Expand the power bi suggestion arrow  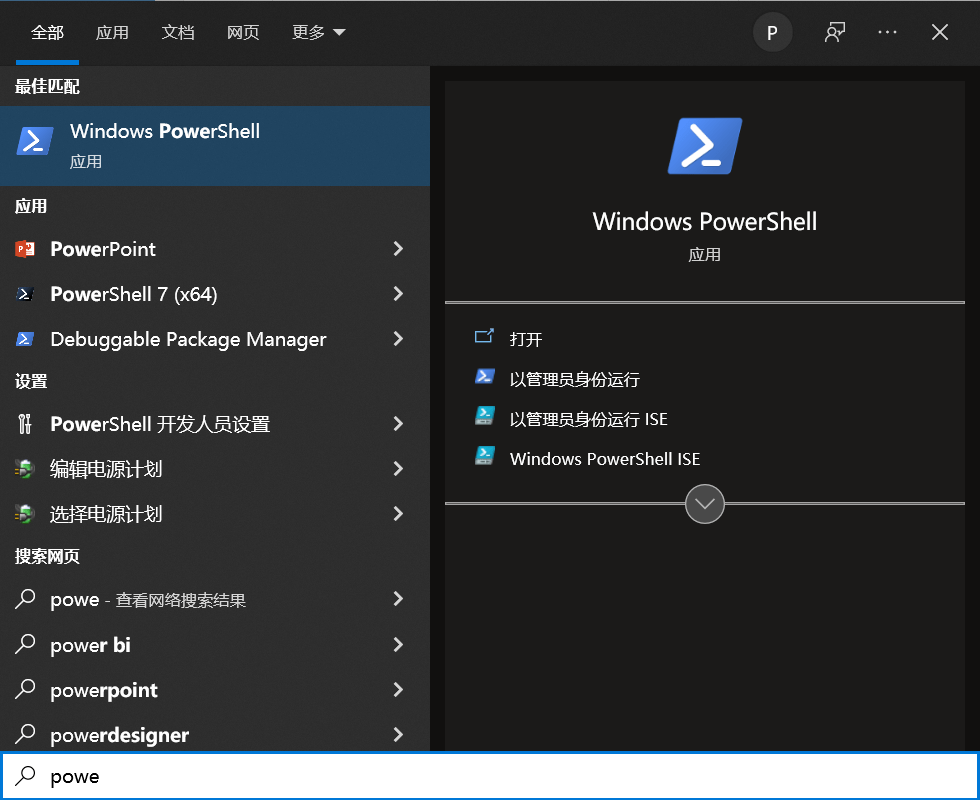pyautogui.click(x=398, y=644)
